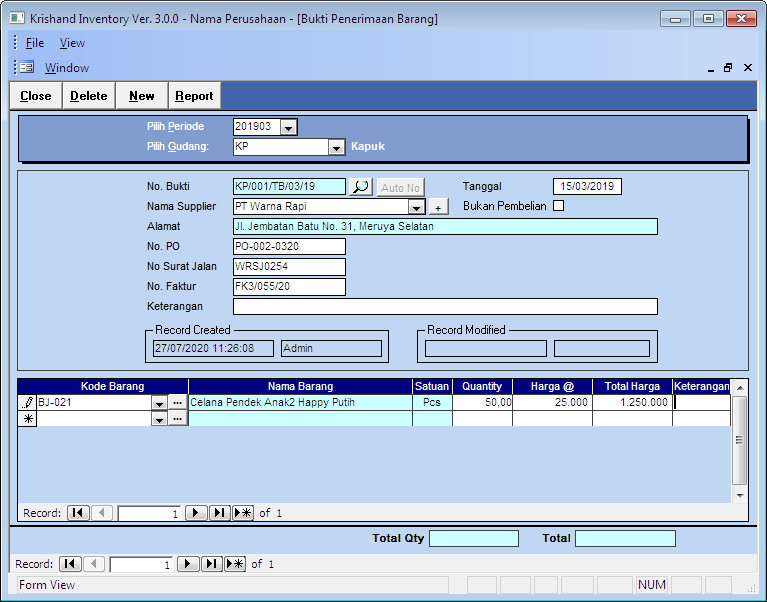
Task: Open the File menu
Action: (x=35, y=43)
